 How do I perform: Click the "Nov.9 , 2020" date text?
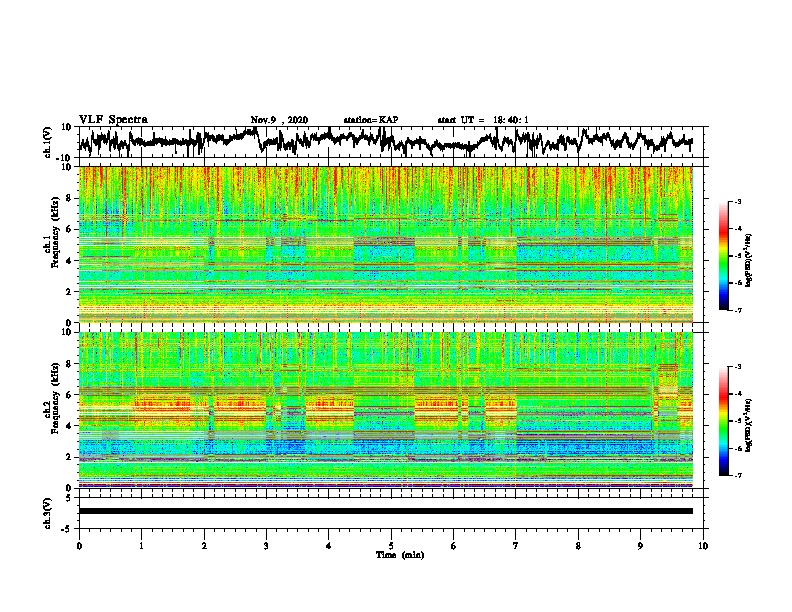coord(279,120)
